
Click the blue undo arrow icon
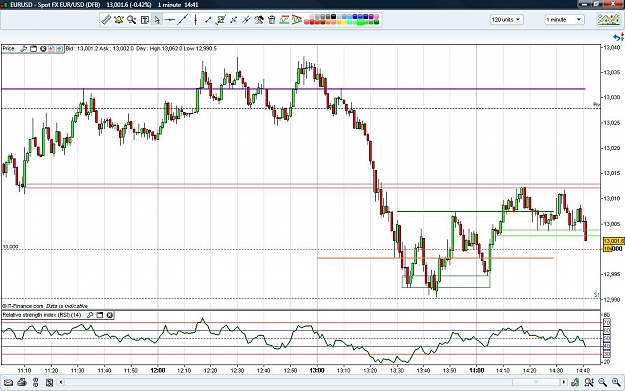pyautogui.click(x=617, y=37)
